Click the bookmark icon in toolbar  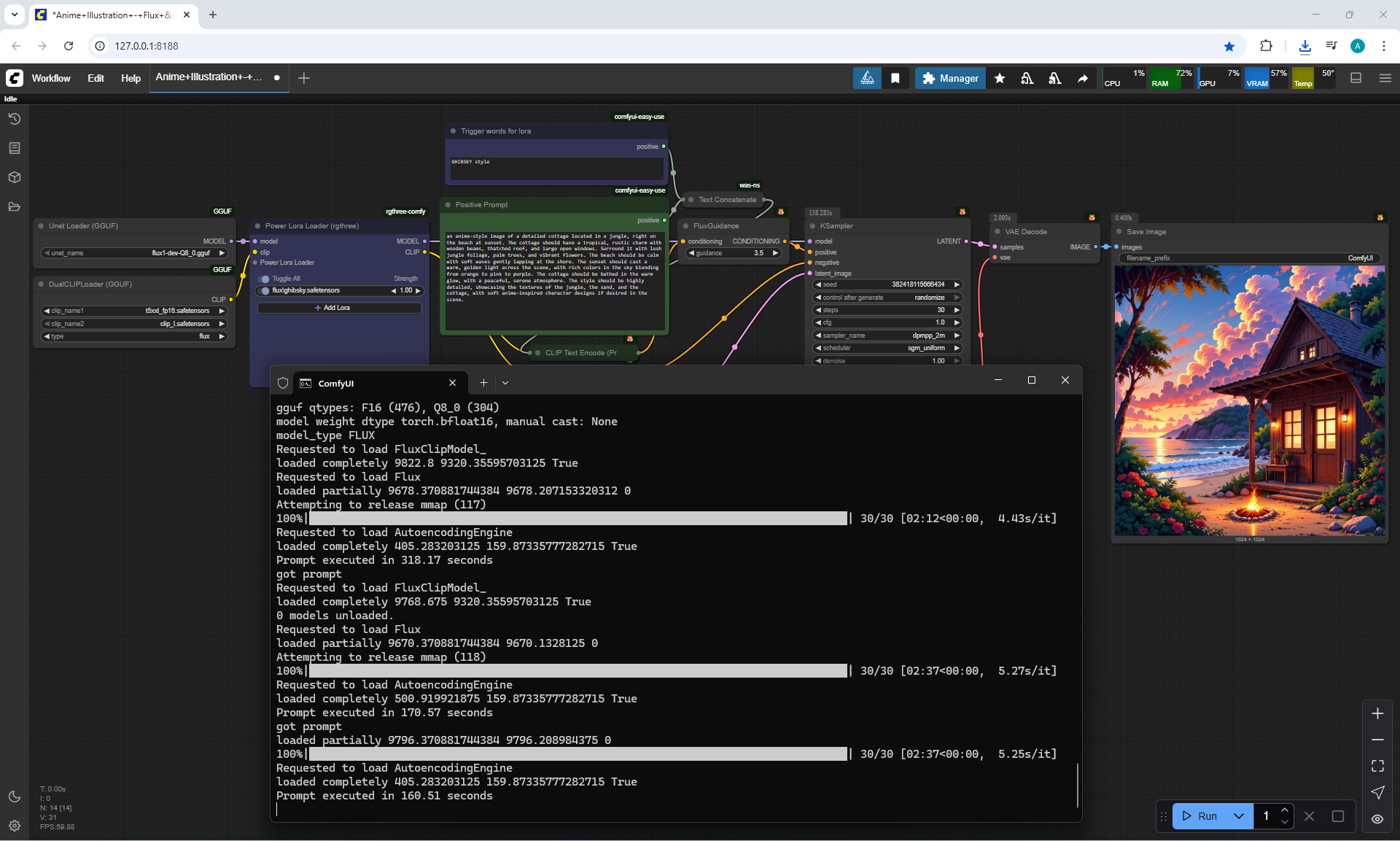pos(895,78)
